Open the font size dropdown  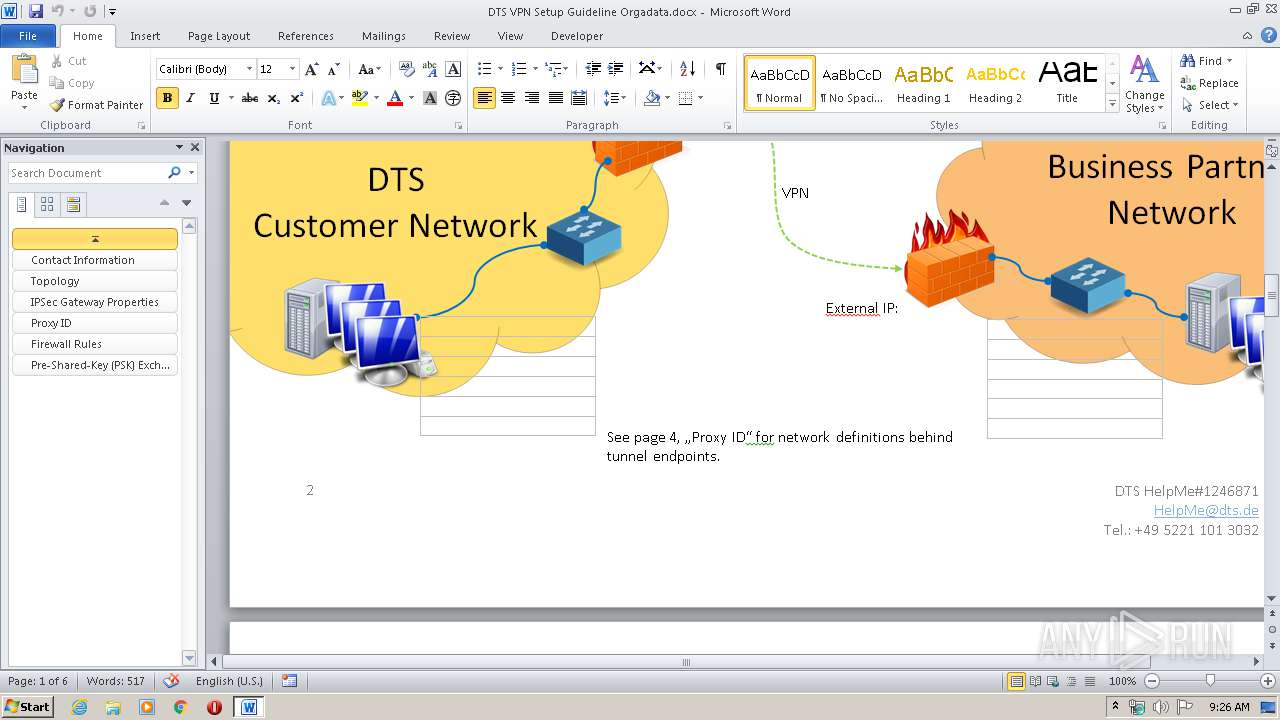tap(292, 69)
